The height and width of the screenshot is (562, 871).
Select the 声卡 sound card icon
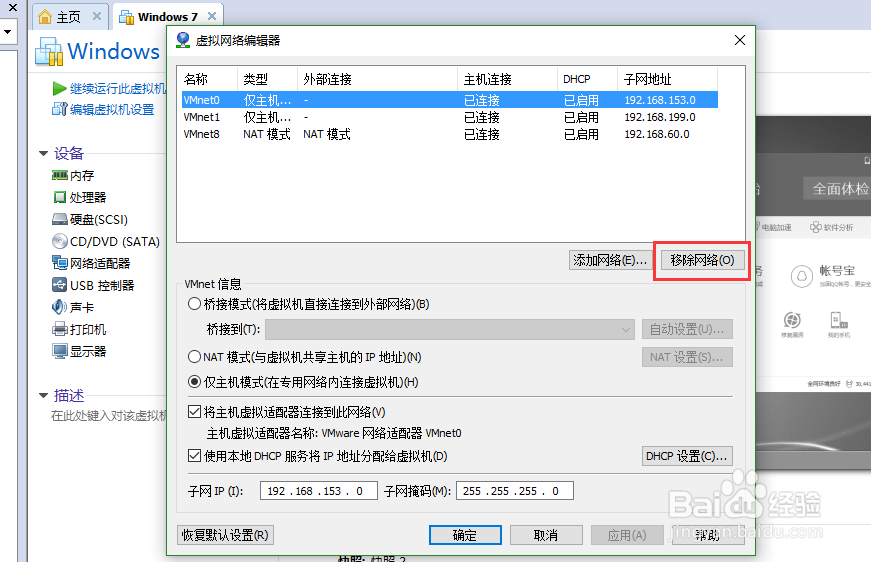click(59, 307)
